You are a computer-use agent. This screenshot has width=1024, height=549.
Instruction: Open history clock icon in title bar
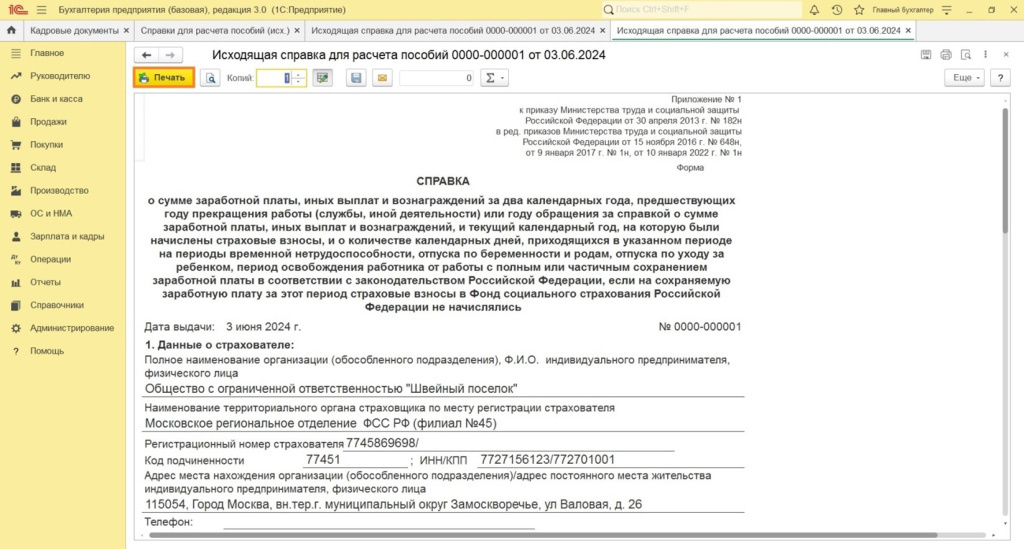(x=837, y=9)
